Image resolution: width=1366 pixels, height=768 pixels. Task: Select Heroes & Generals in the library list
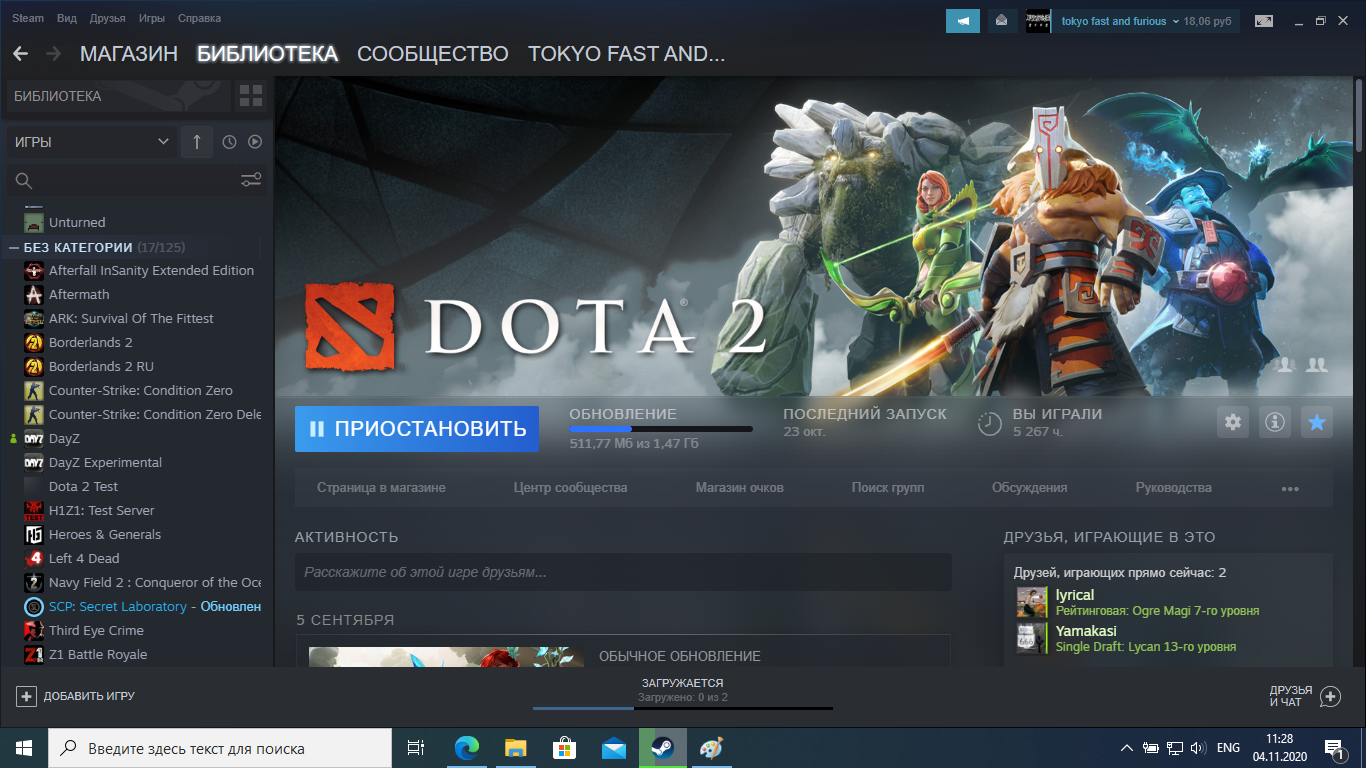(x=105, y=534)
